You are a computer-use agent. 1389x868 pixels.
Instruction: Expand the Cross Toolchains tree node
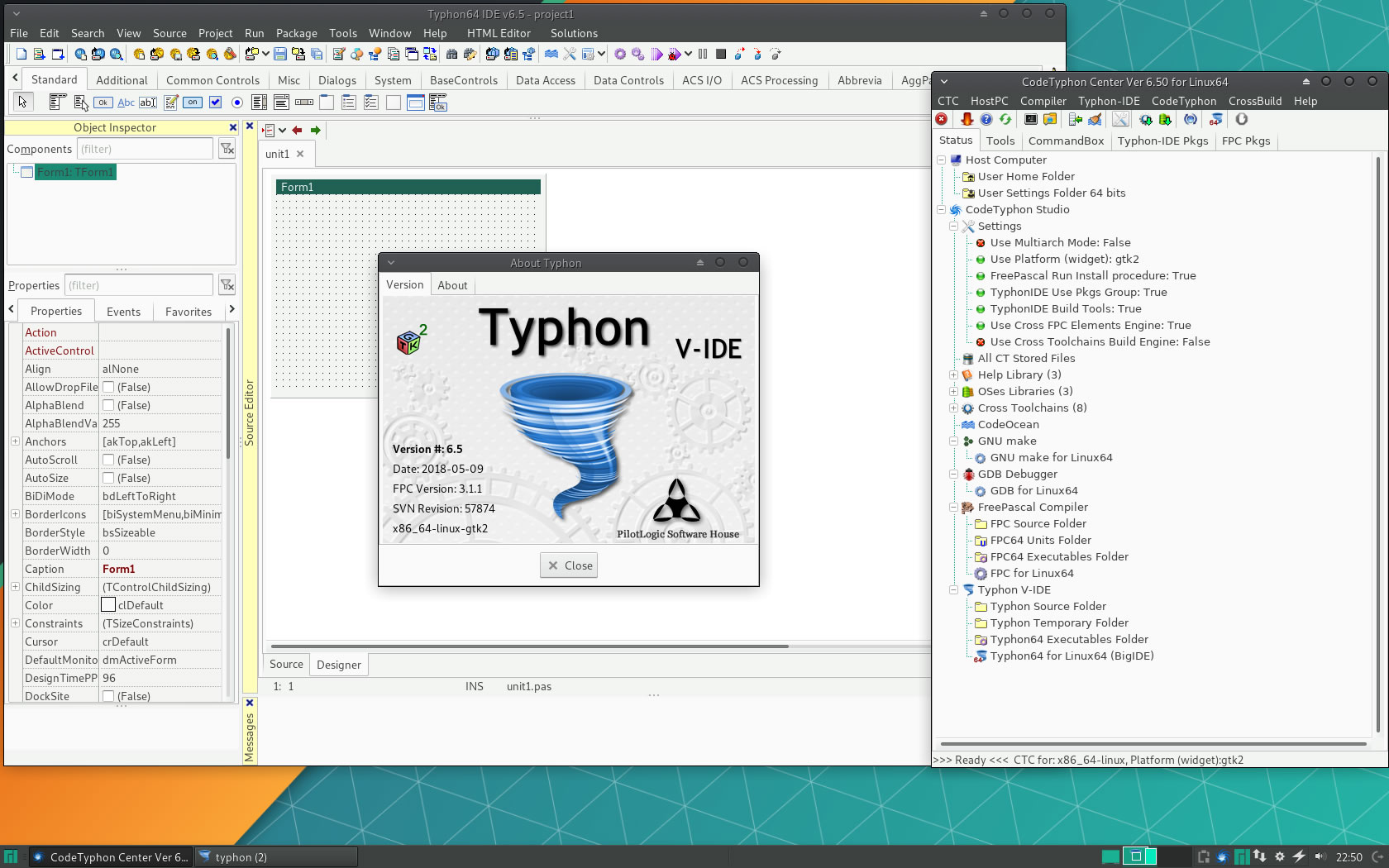pos(953,408)
